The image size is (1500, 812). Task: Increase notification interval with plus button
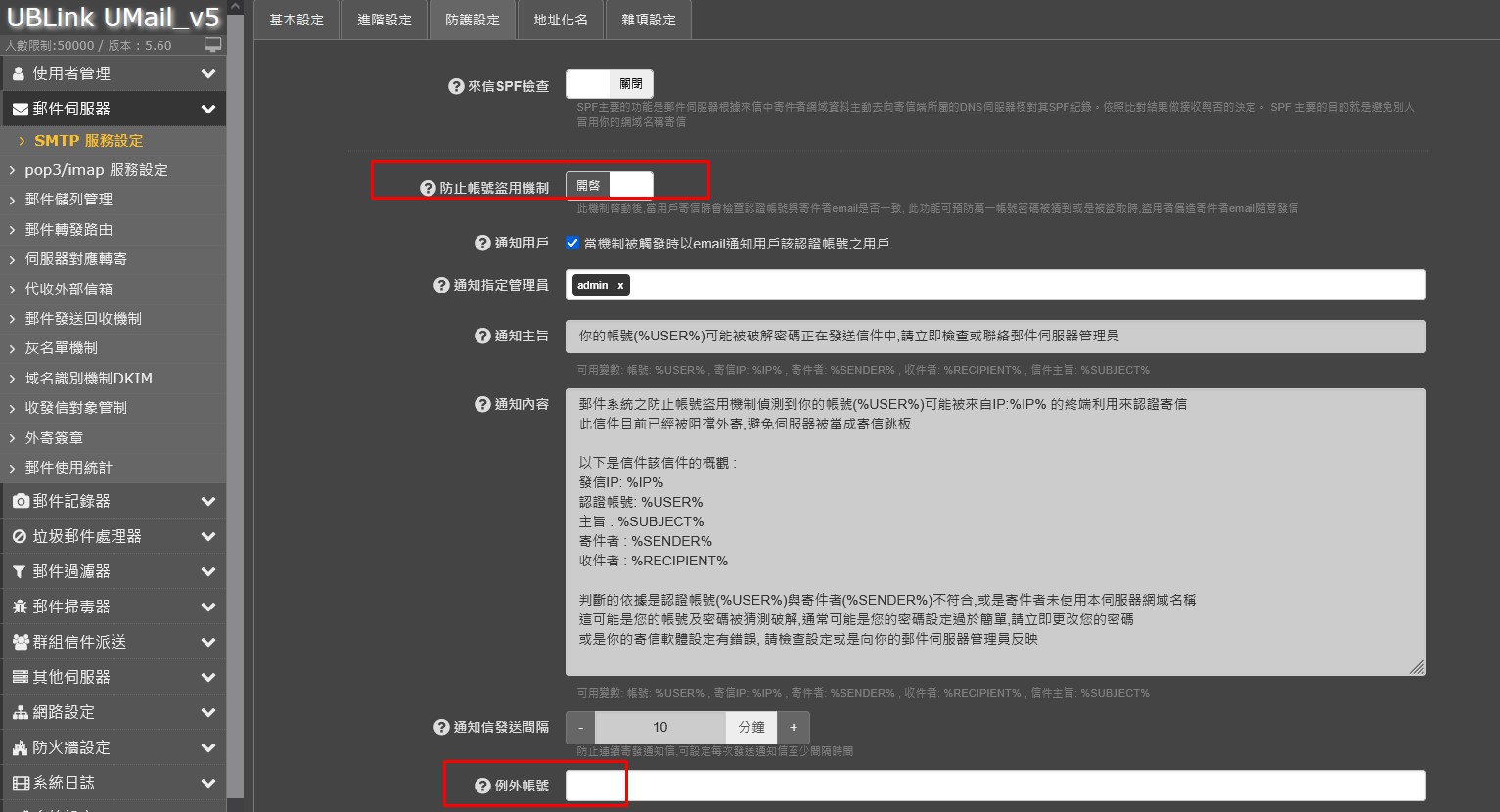(x=794, y=727)
